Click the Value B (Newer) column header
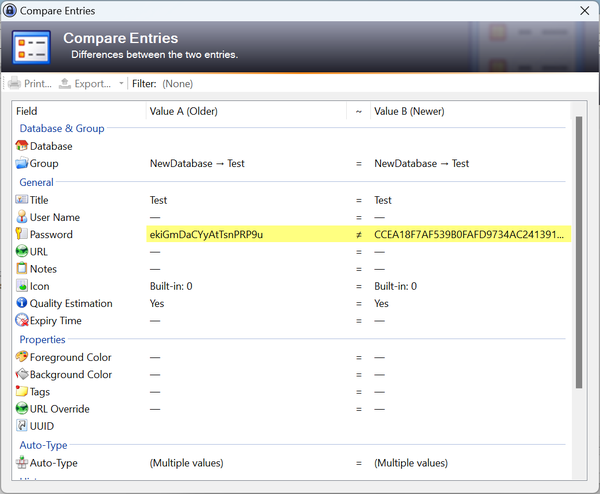Screen dimensions: 600x494 click(x=470, y=111)
